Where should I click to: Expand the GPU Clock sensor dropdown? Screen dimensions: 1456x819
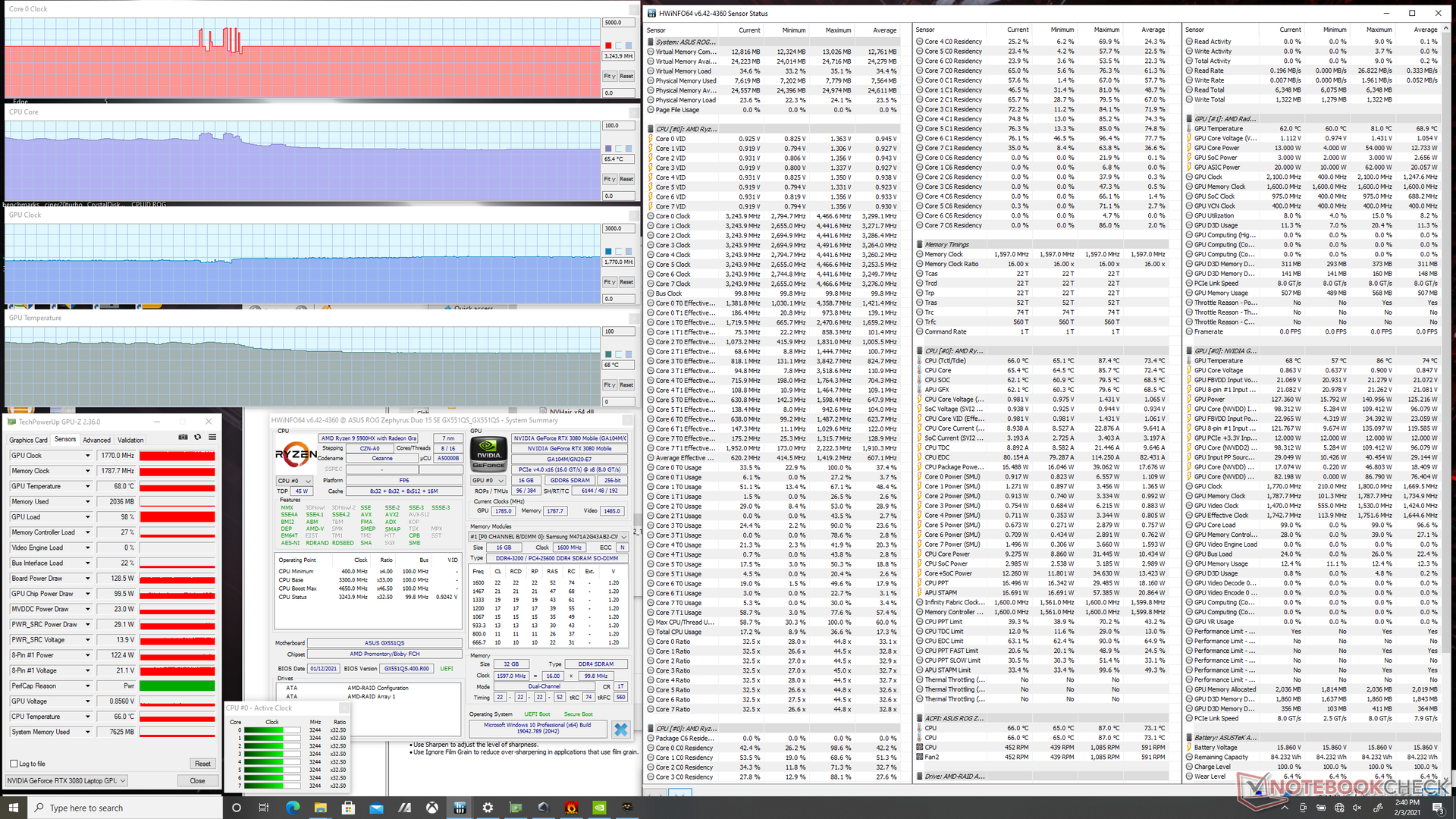coord(88,456)
